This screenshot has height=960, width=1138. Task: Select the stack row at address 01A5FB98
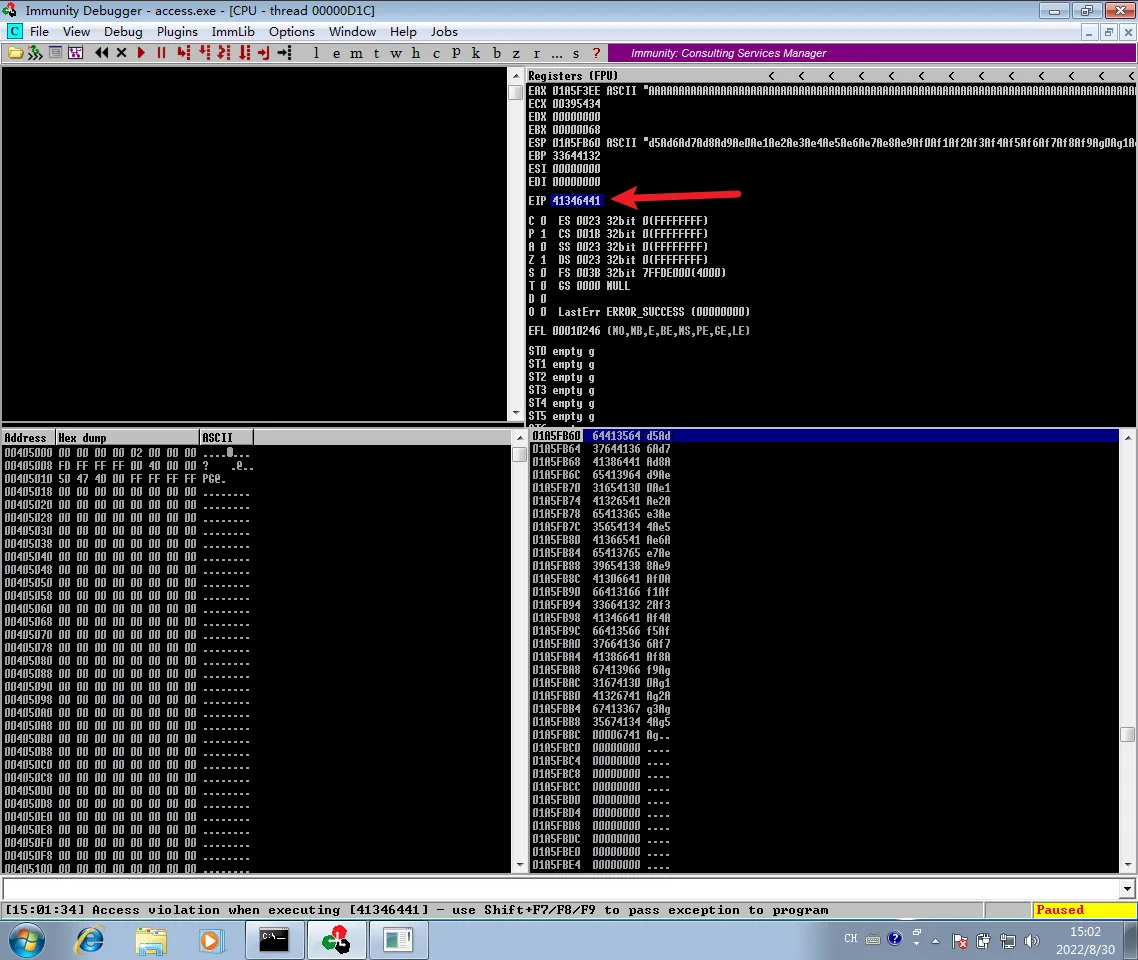coord(824,618)
